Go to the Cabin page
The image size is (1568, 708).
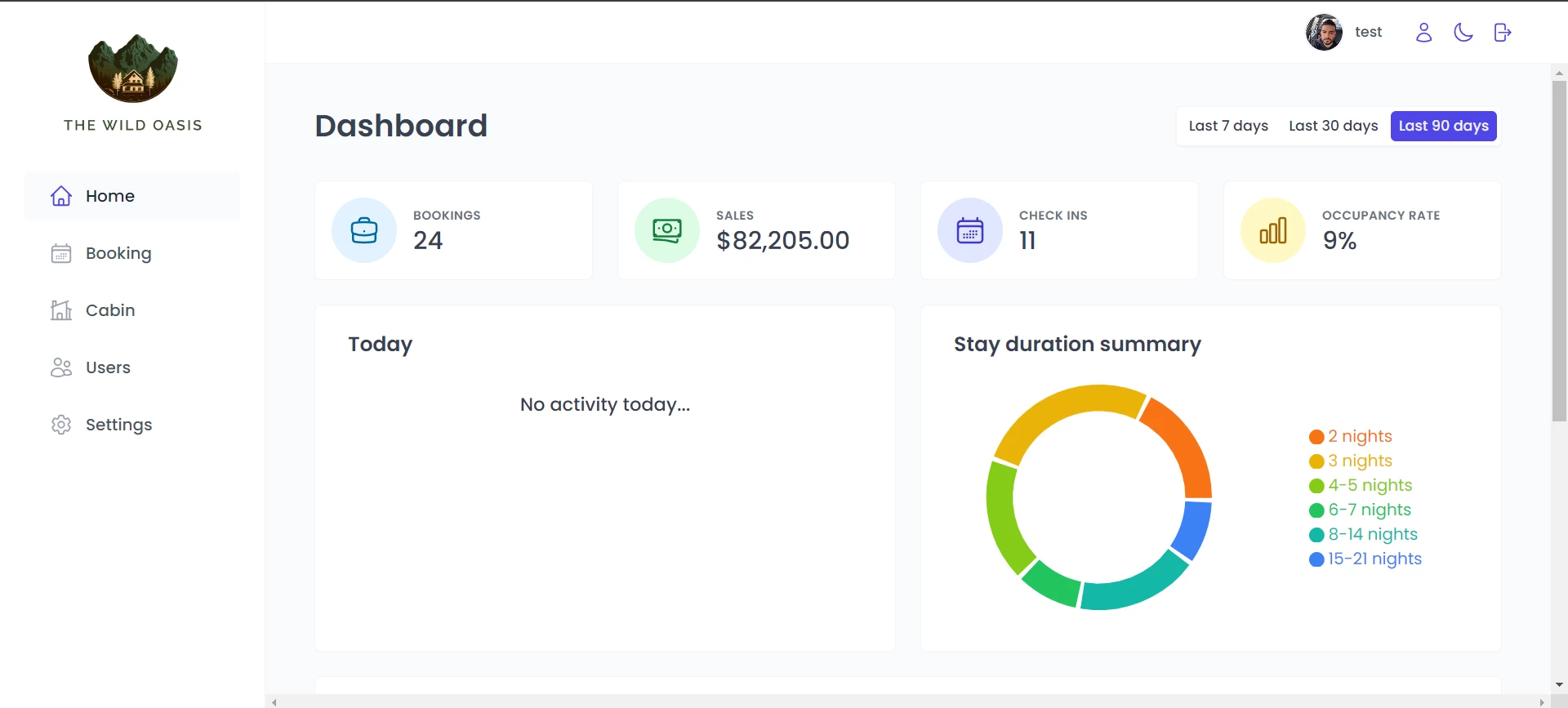(x=110, y=310)
